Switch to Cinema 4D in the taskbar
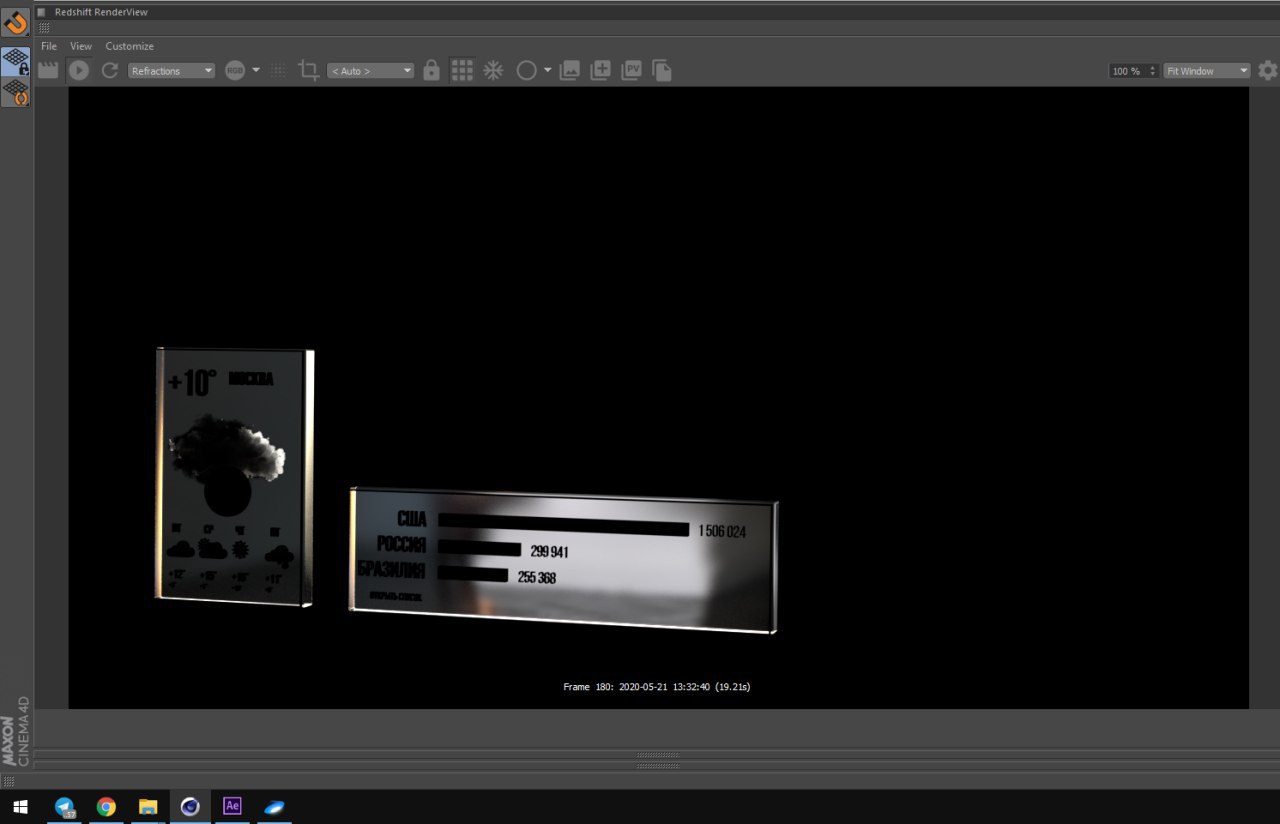Image resolution: width=1280 pixels, height=824 pixels. pos(190,806)
